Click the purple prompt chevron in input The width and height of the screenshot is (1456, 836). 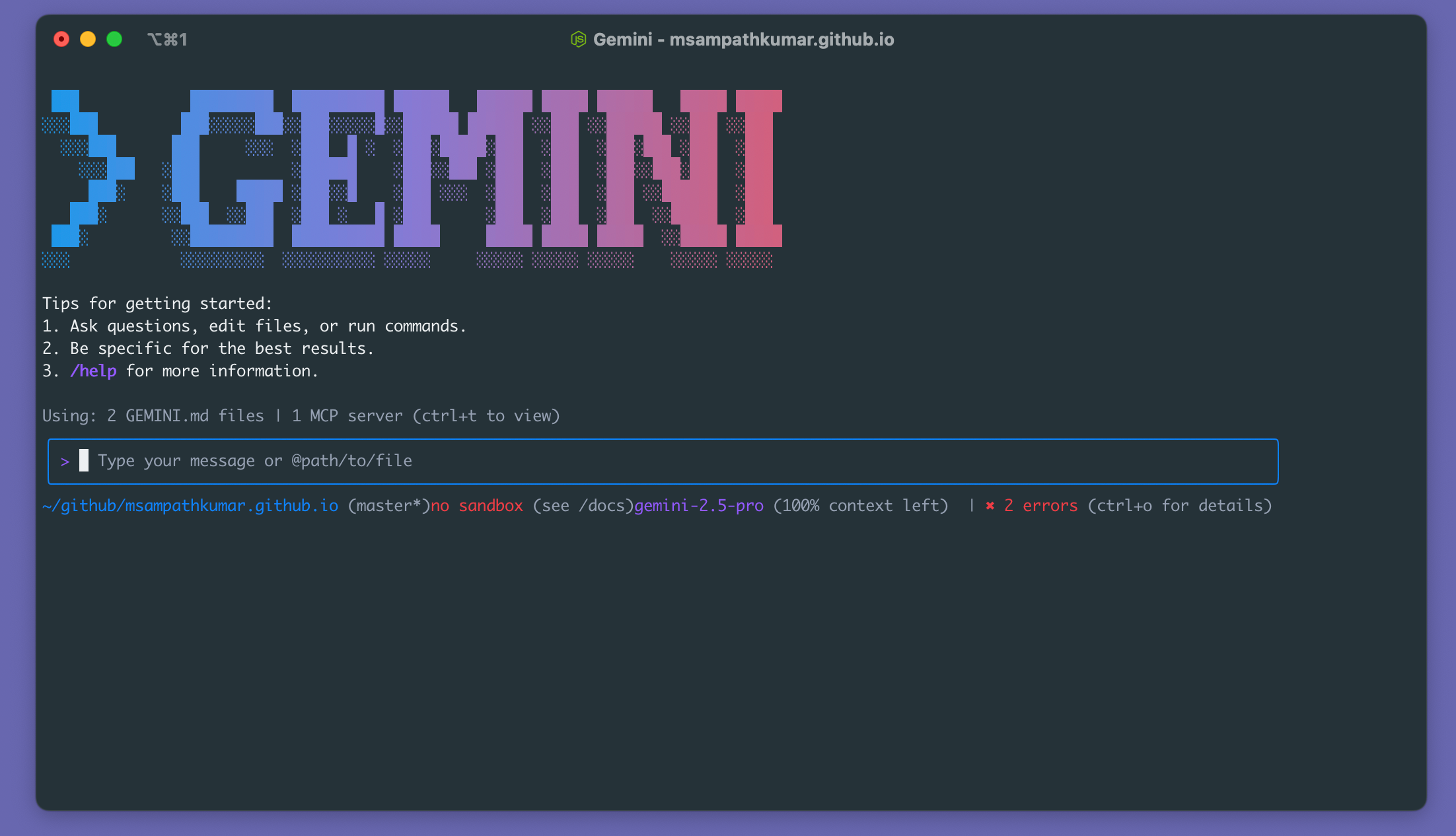[x=65, y=462]
